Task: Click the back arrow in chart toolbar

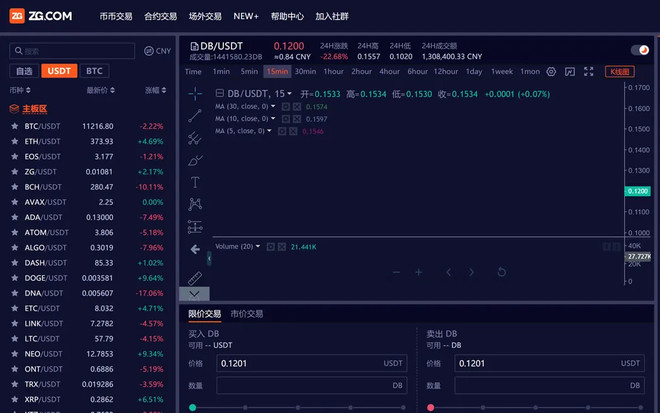Action: pos(195,250)
